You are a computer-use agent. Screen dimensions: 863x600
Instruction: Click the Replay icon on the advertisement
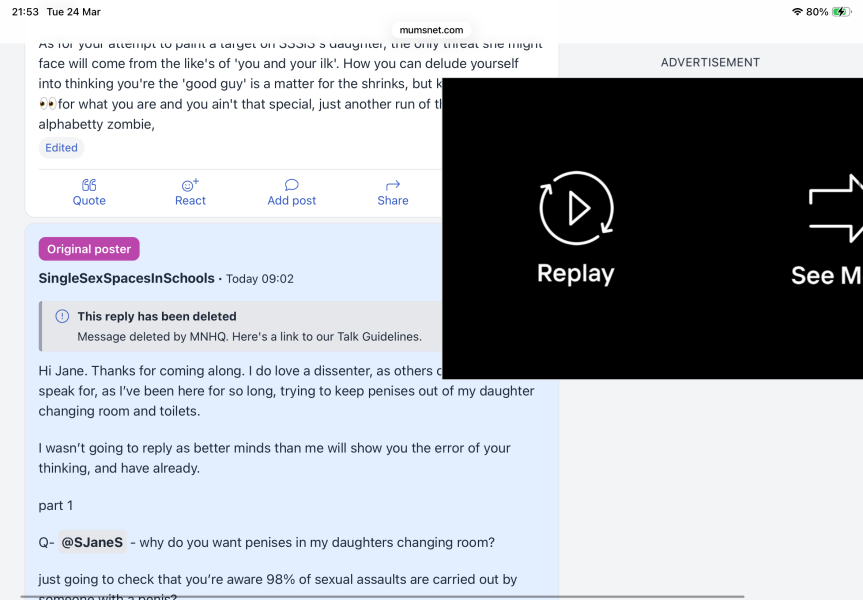pos(576,209)
